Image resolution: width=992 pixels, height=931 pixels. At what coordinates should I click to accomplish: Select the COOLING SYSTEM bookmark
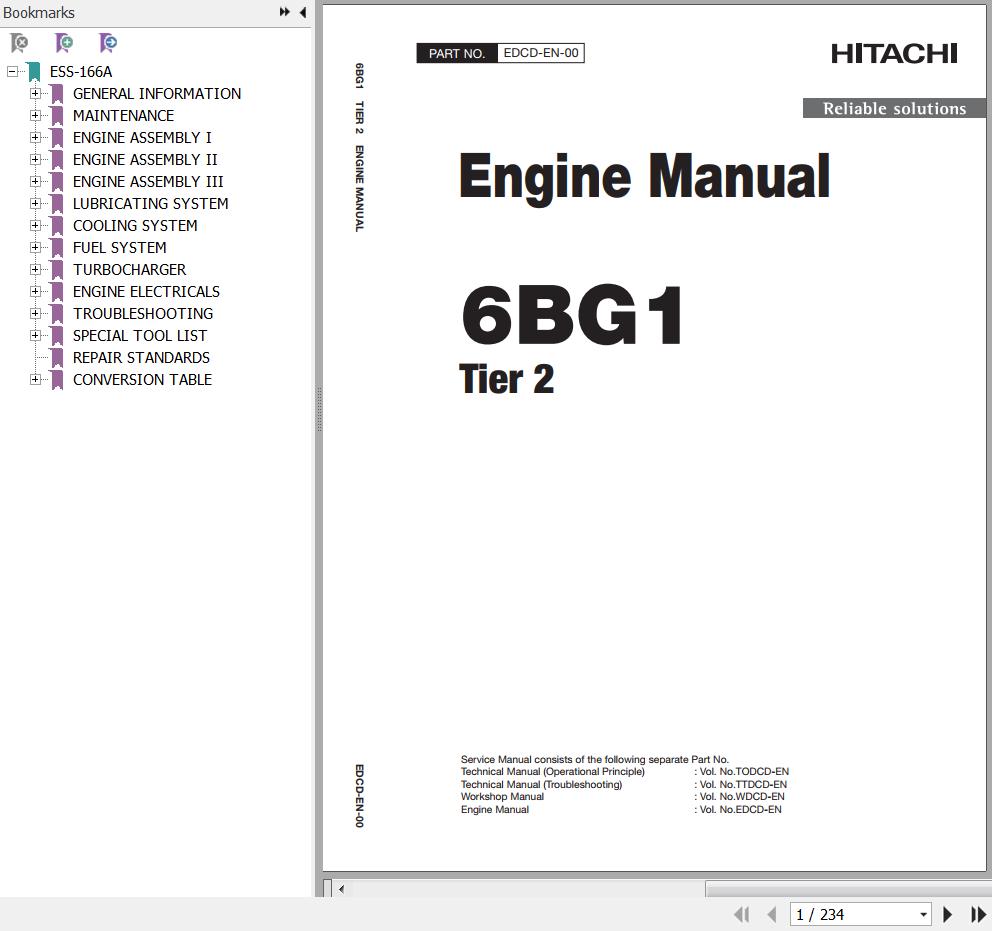(x=135, y=226)
